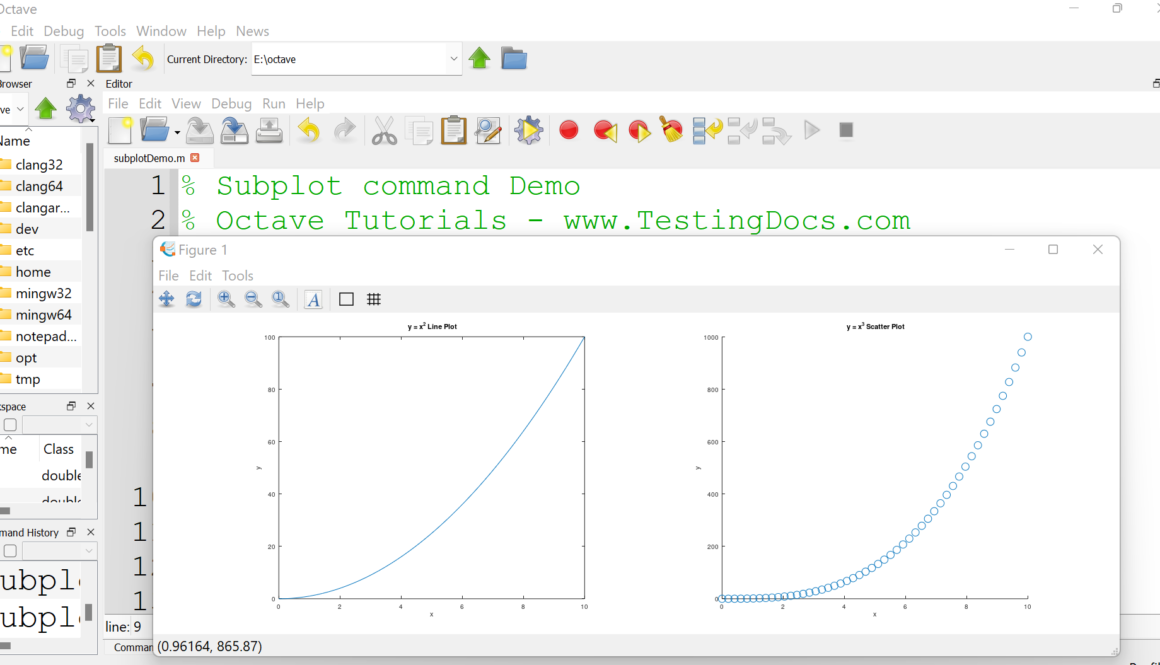Select Zoom In tool in Figure 1

[226, 299]
